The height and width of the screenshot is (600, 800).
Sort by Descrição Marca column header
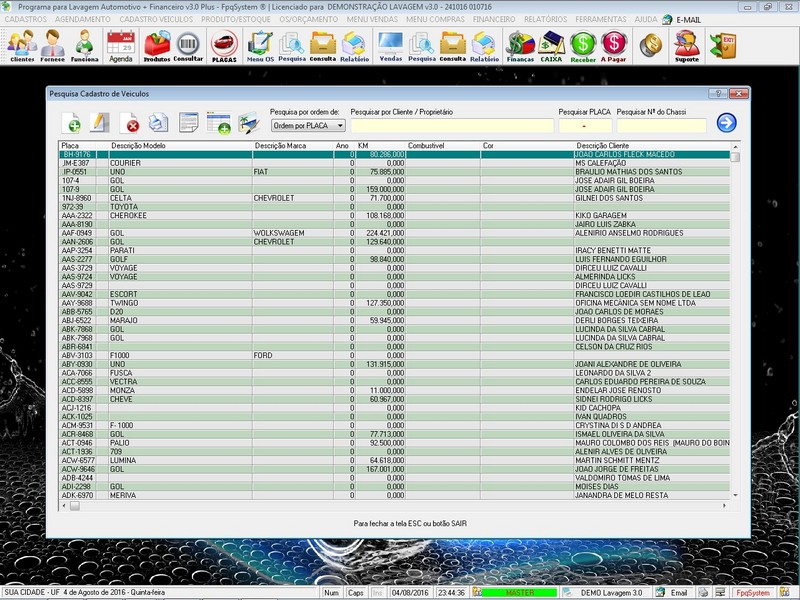pos(280,145)
